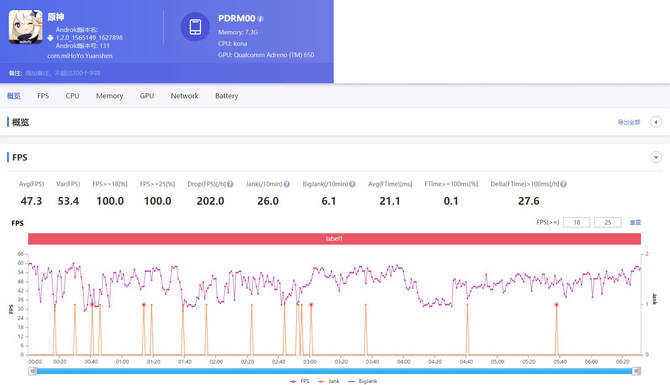Click FPS threshold field showing 18
The width and height of the screenshot is (670, 385).
pyautogui.click(x=577, y=222)
